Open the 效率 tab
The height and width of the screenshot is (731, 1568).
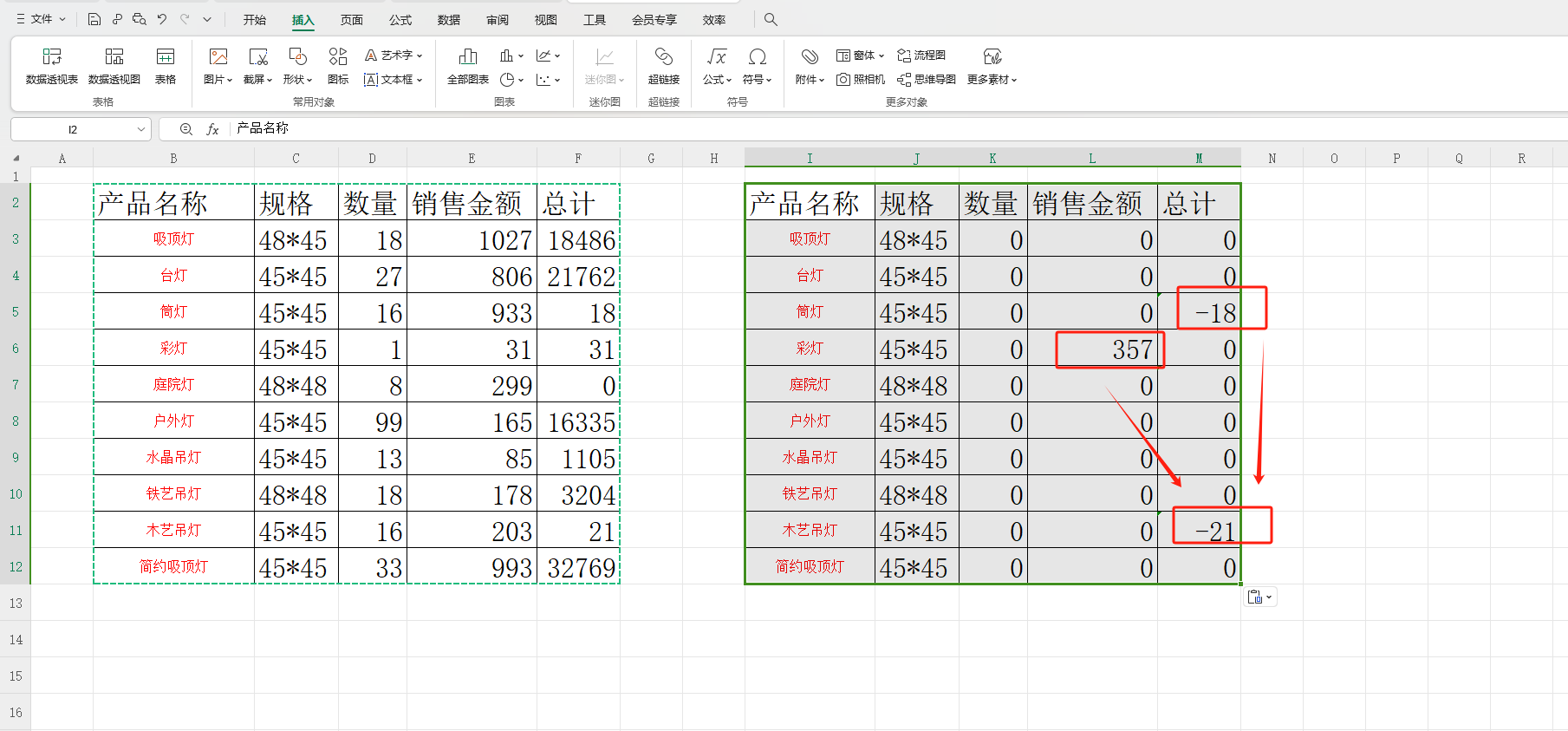(x=714, y=19)
